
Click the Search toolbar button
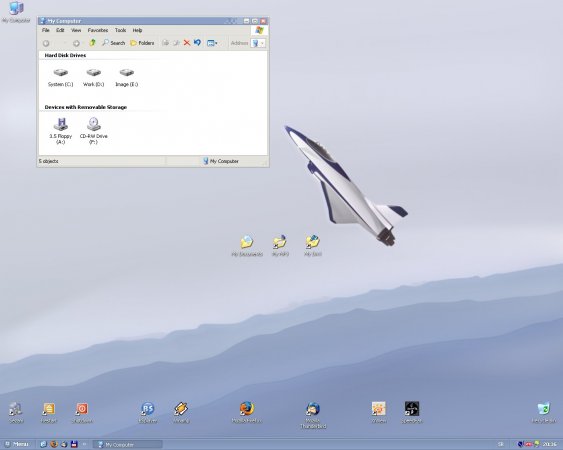(113, 43)
